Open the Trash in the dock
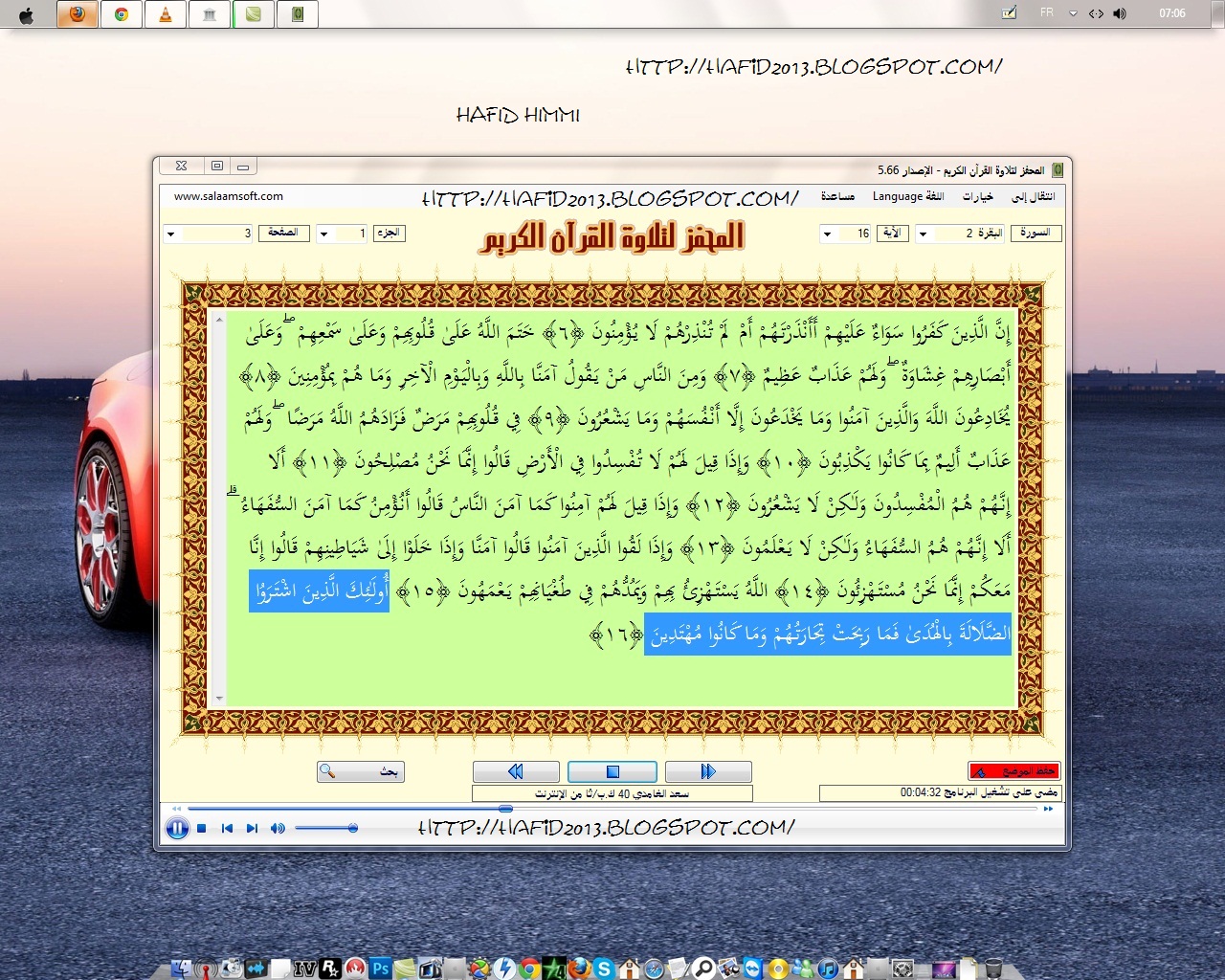The height and width of the screenshot is (980, 1225). click(993, 968)
